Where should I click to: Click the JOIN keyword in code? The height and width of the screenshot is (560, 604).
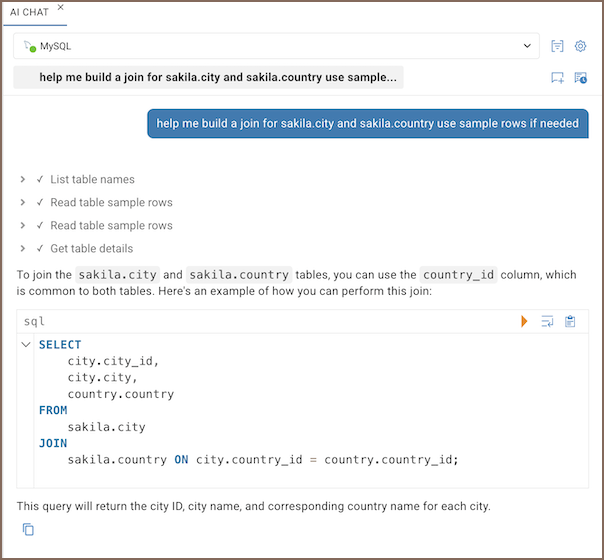(x=53, y=443)
